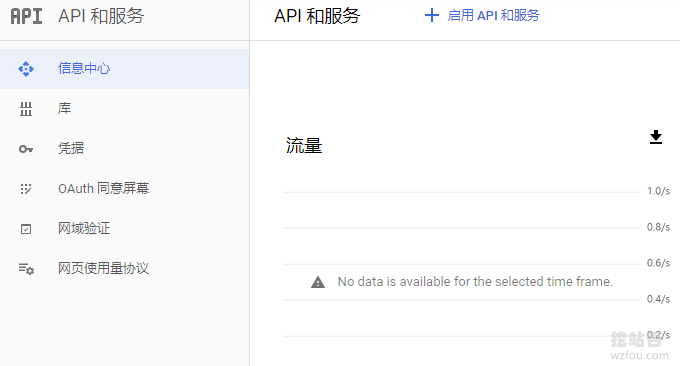Image resolution: width=680 pixels, height=366 pixels.
Task: Go to 凭据 page
Action: click(124, 148)
